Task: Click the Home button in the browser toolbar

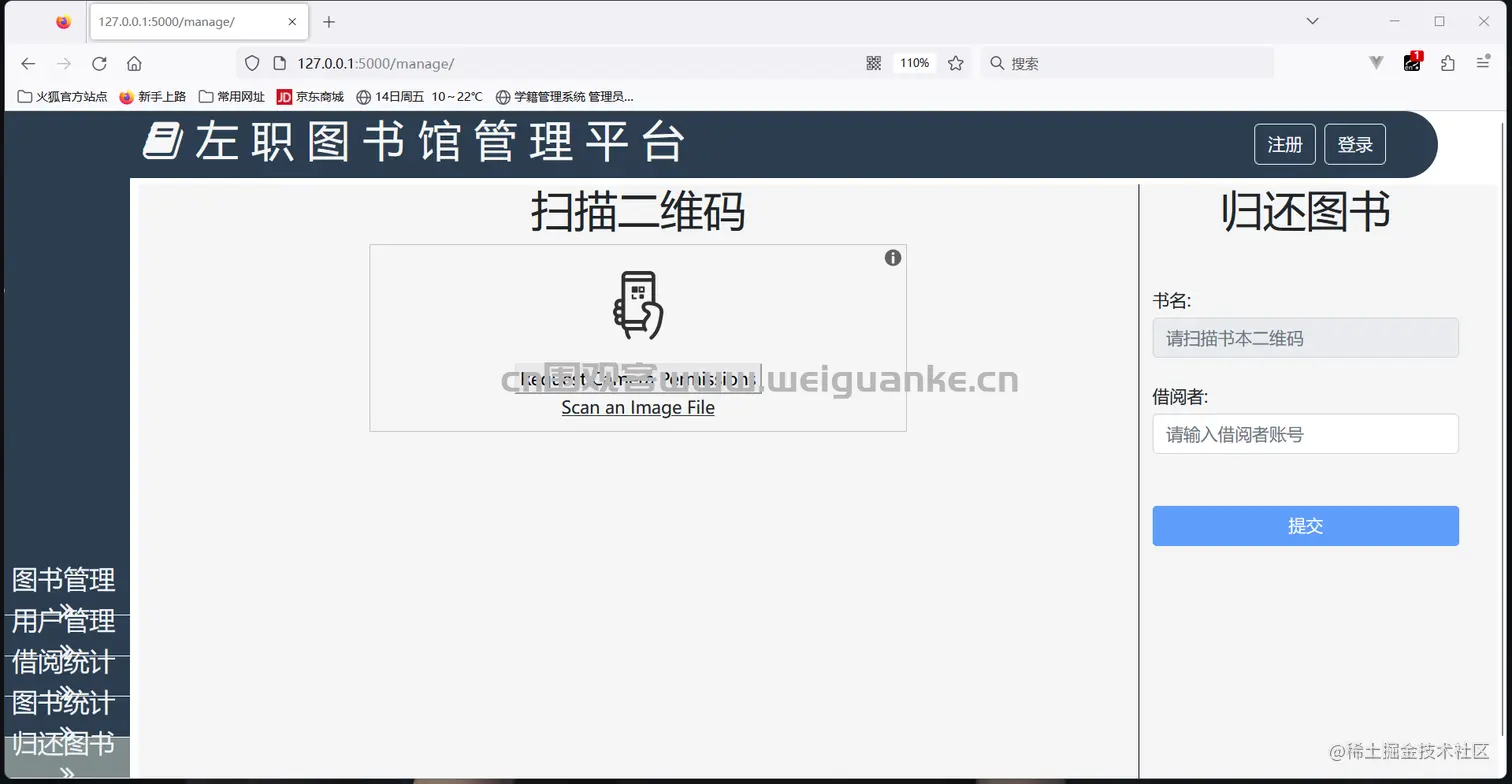Action: click(134, 62)
